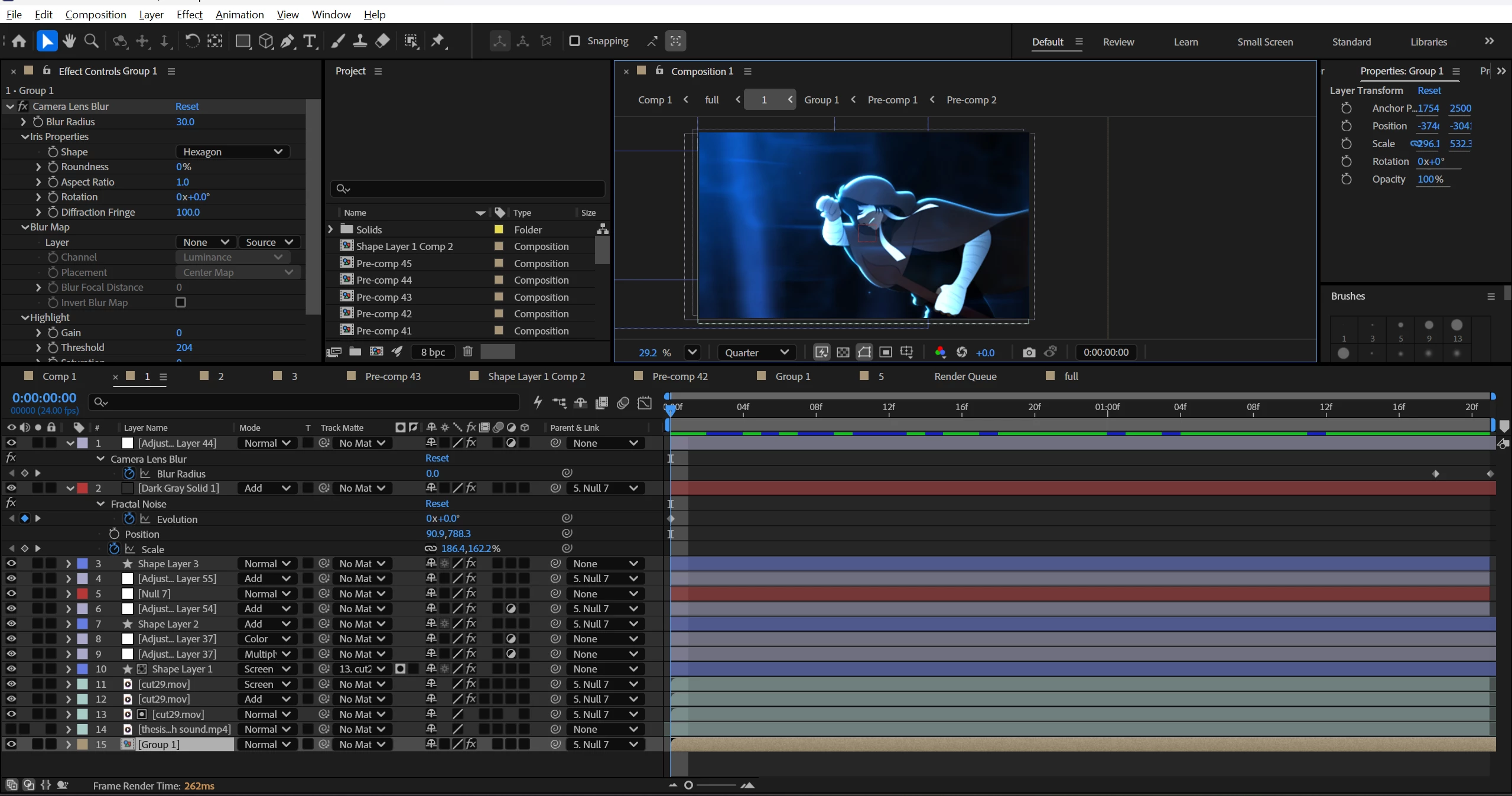Viewport: 1512px width, 796px height.
Task: Click the Blur Radius stopwatch in Effect Controls
Action: tap(38, 122)
